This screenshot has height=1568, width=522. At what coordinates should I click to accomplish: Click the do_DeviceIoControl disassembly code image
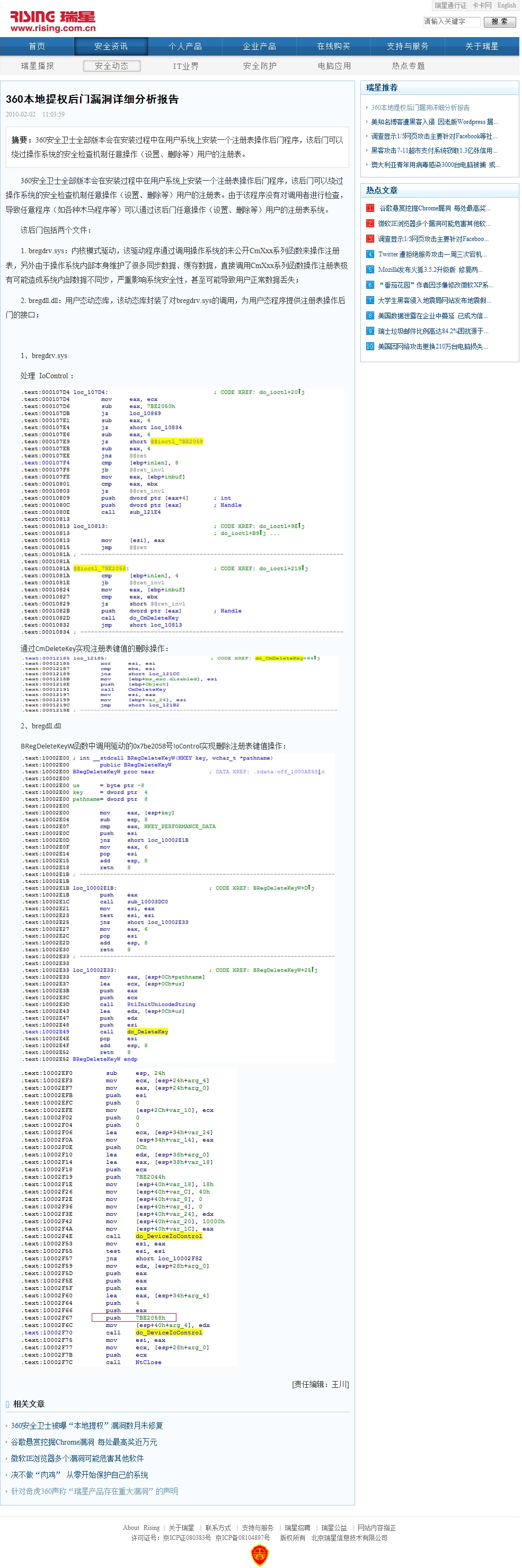point(128,1218)
